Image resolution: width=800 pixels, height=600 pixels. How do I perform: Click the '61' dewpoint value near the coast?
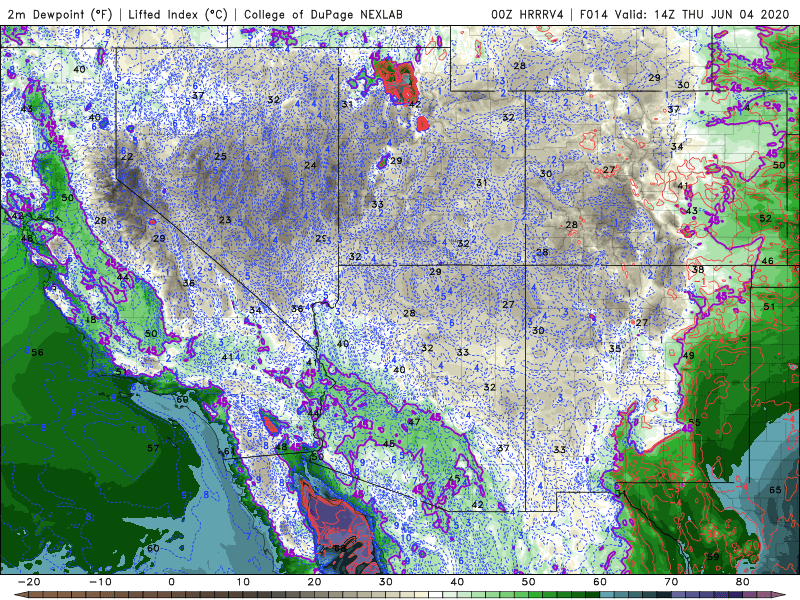(x=230, y=451)
